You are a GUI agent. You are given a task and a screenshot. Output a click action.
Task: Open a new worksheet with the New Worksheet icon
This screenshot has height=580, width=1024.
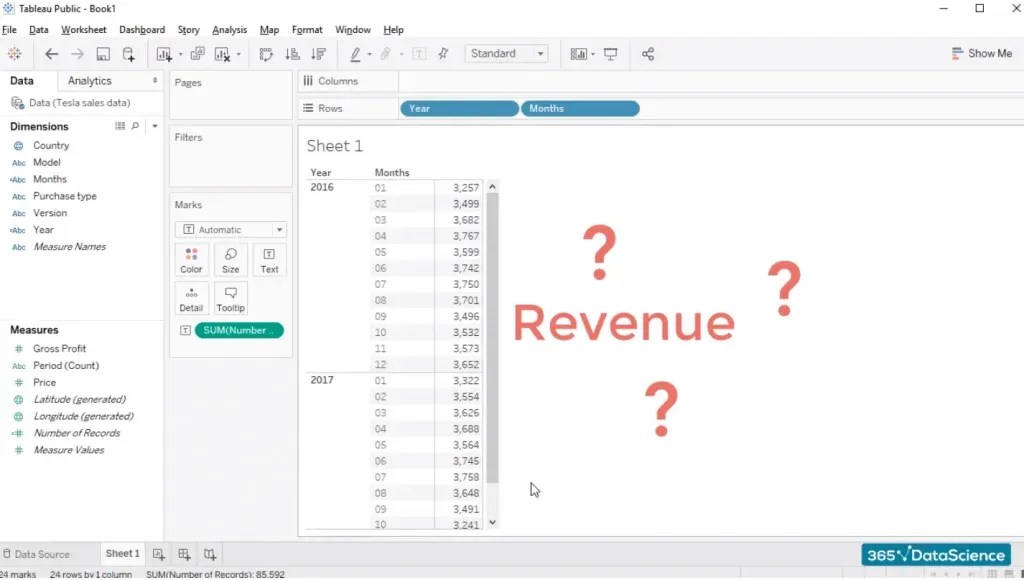coord(164,54)
